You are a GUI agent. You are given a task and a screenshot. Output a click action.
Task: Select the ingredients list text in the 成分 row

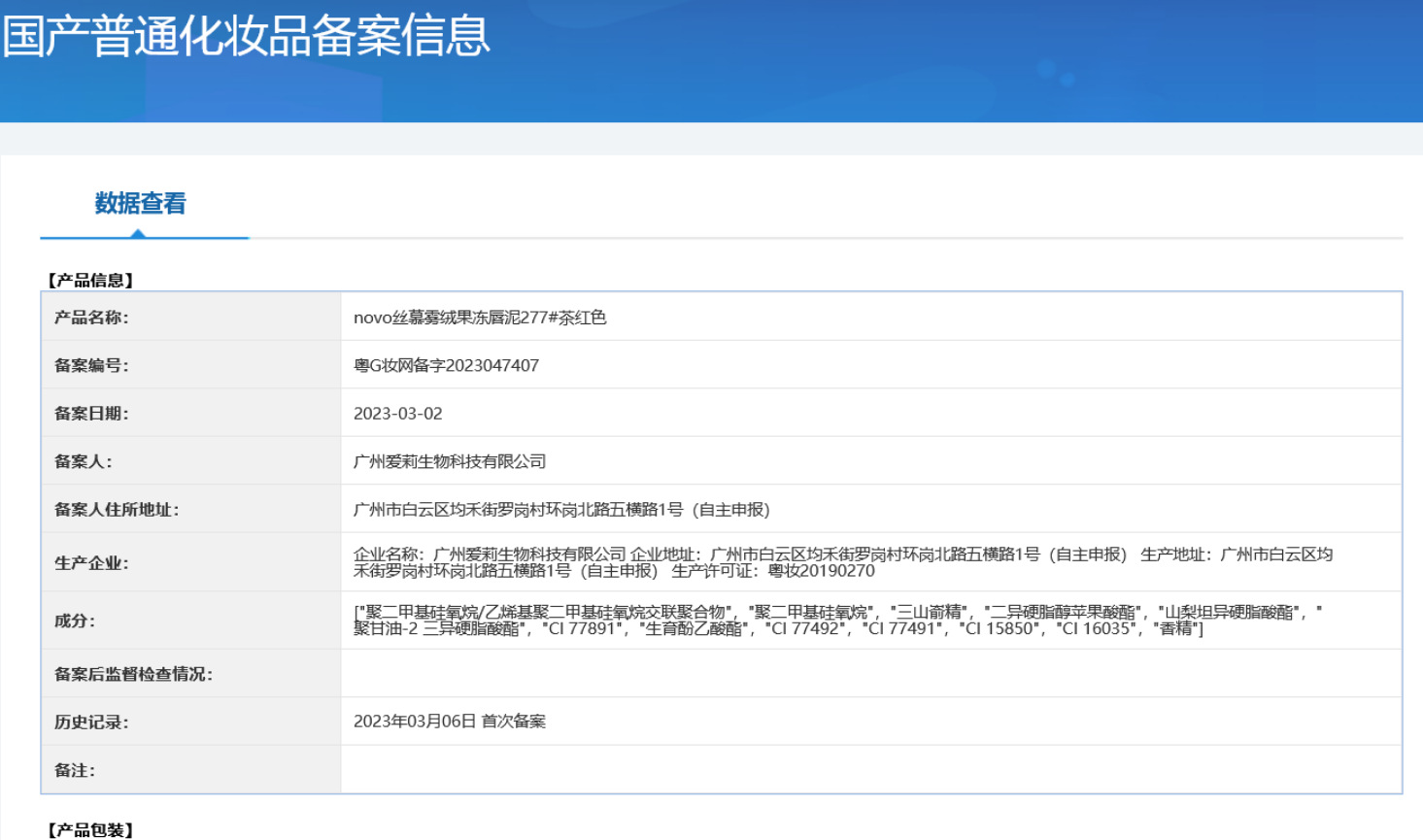(838, 621)
